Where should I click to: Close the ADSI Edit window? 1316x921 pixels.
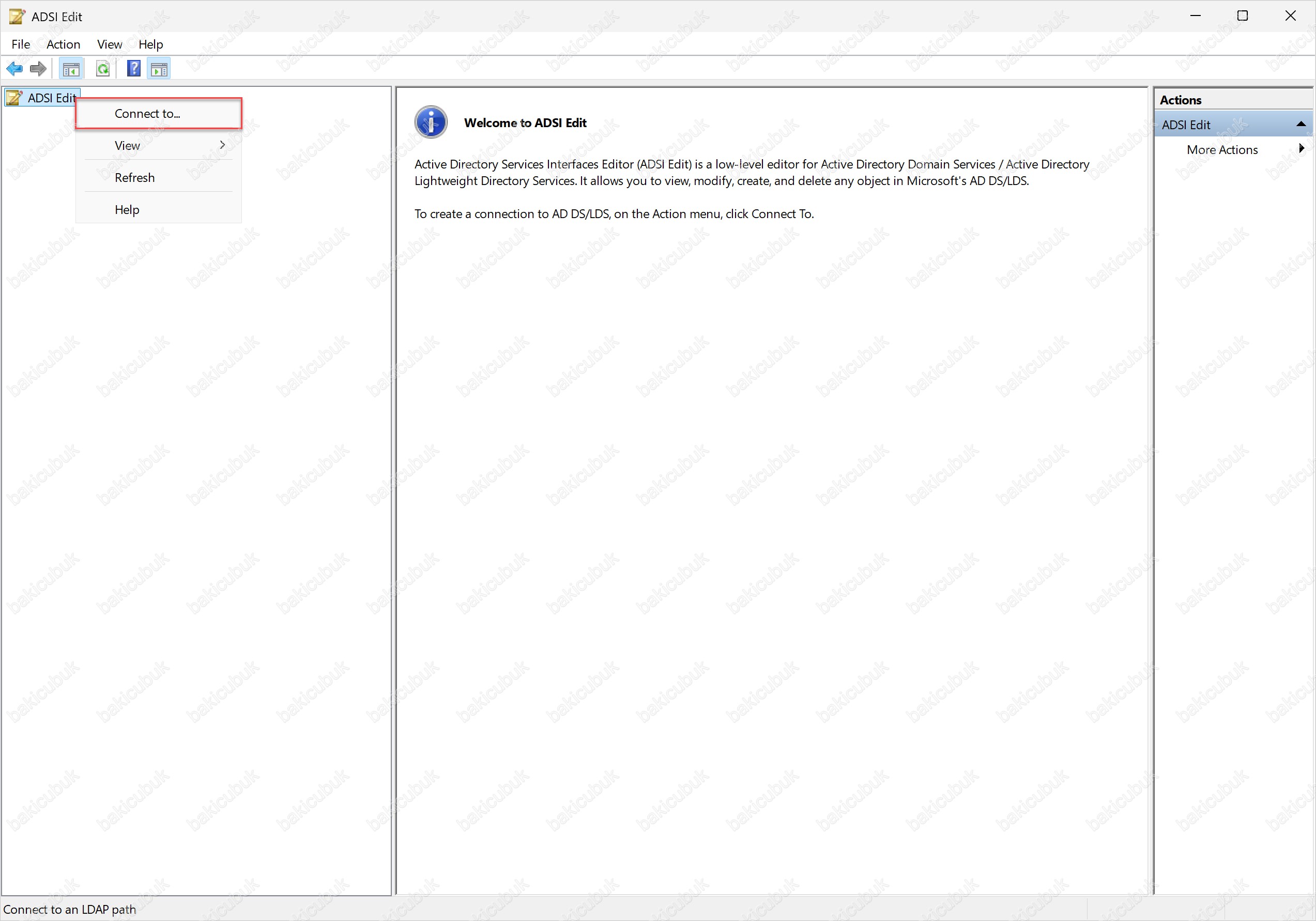click(1290, 16)
